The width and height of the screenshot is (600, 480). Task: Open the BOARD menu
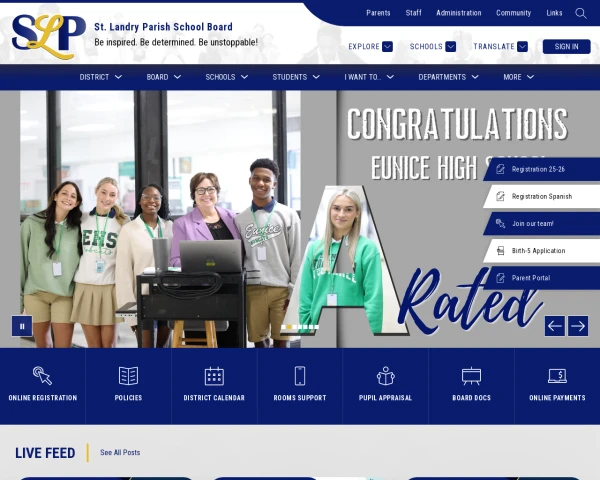(164, 77)
